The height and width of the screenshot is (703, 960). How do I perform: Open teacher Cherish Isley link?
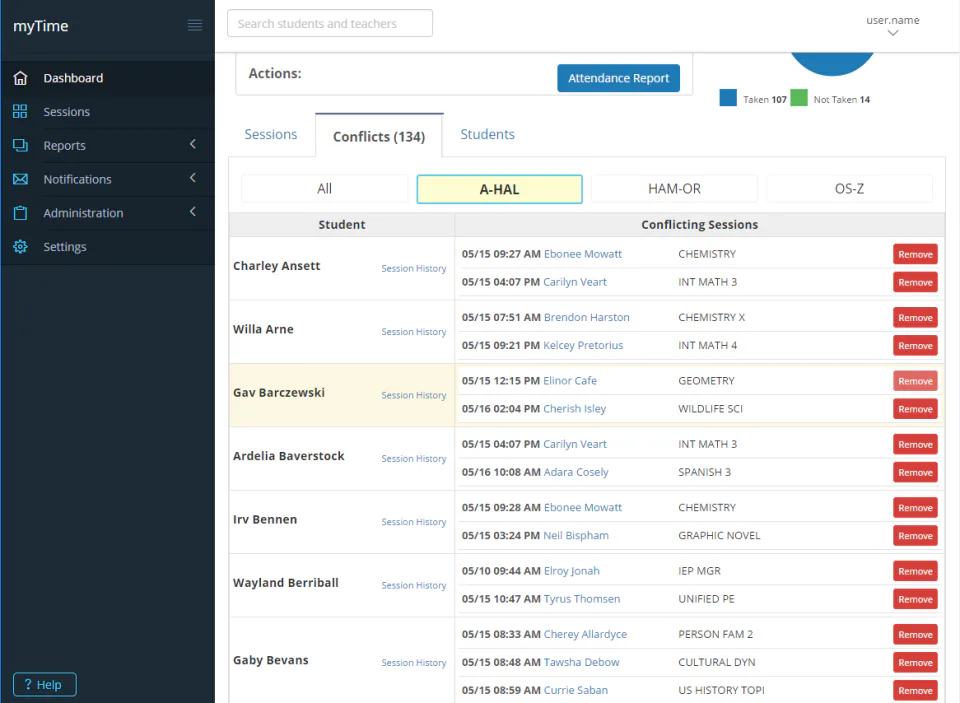tap(574, 408)
